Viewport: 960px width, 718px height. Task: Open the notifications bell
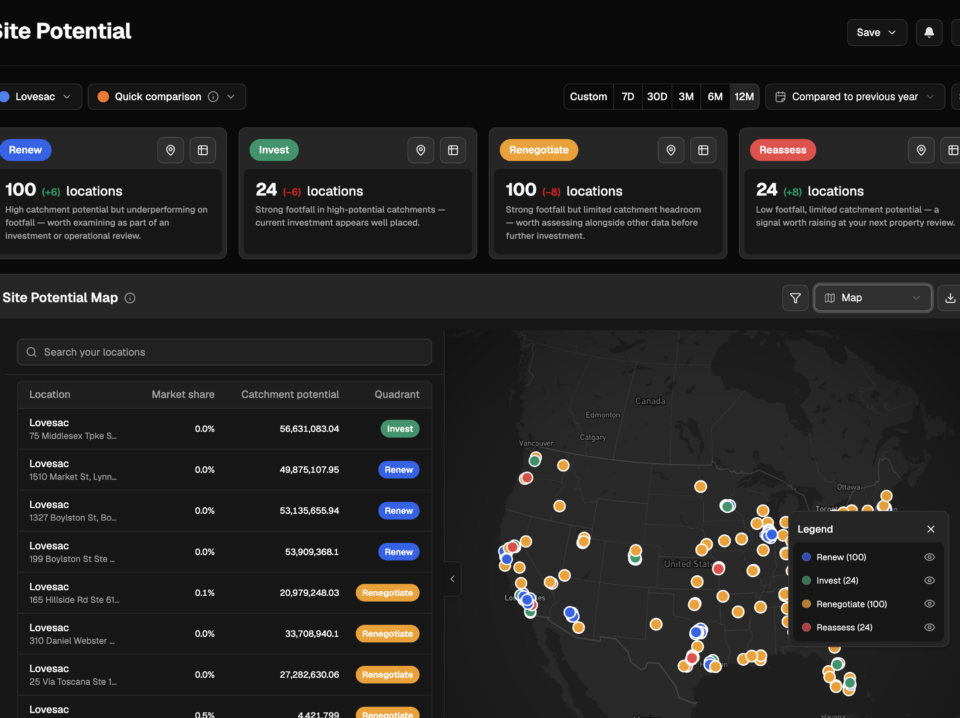pos(929,32)
